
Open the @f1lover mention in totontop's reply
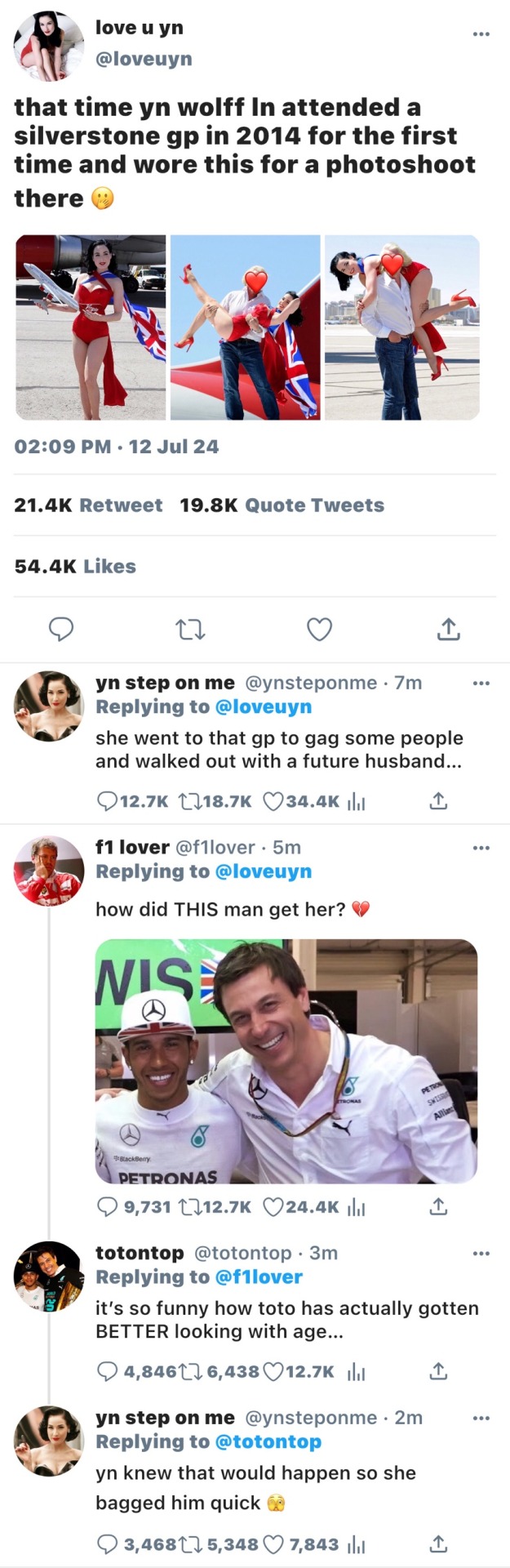point(258,1276)
